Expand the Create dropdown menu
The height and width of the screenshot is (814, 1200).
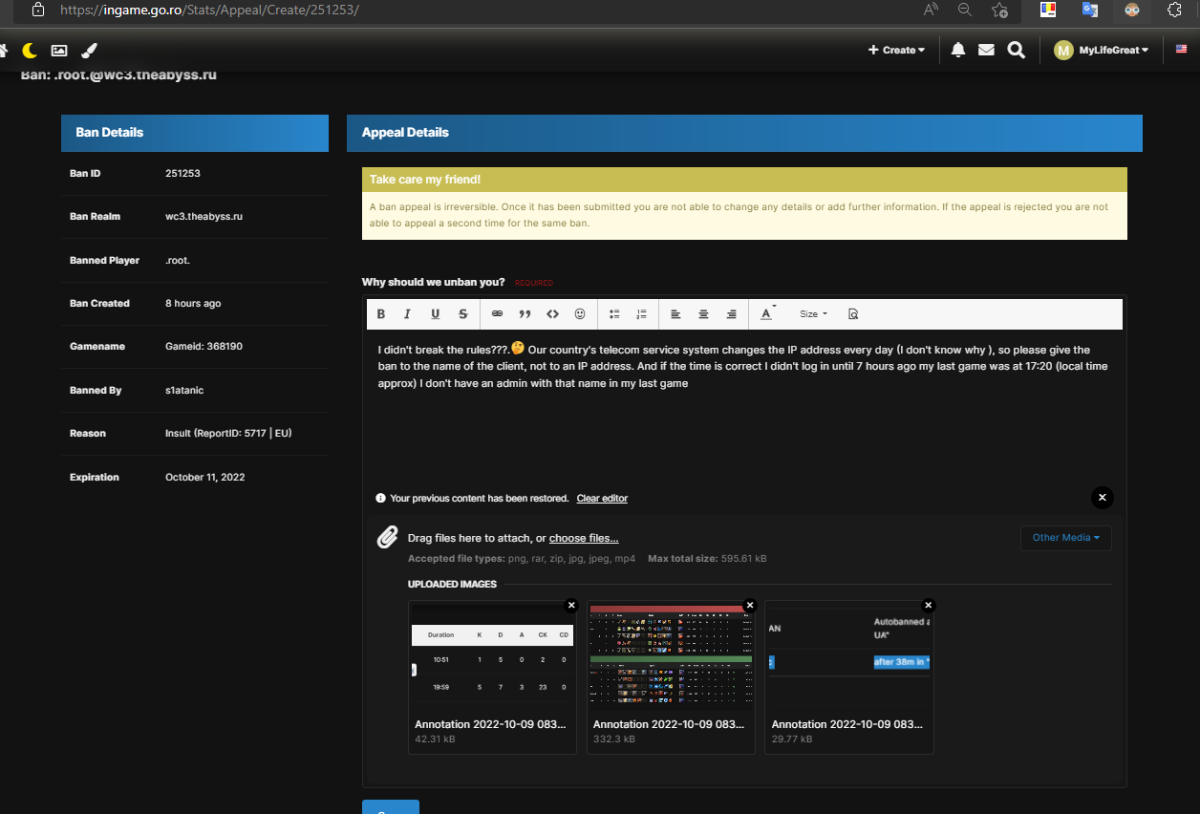pyautogui.click(x=896, y=50)
